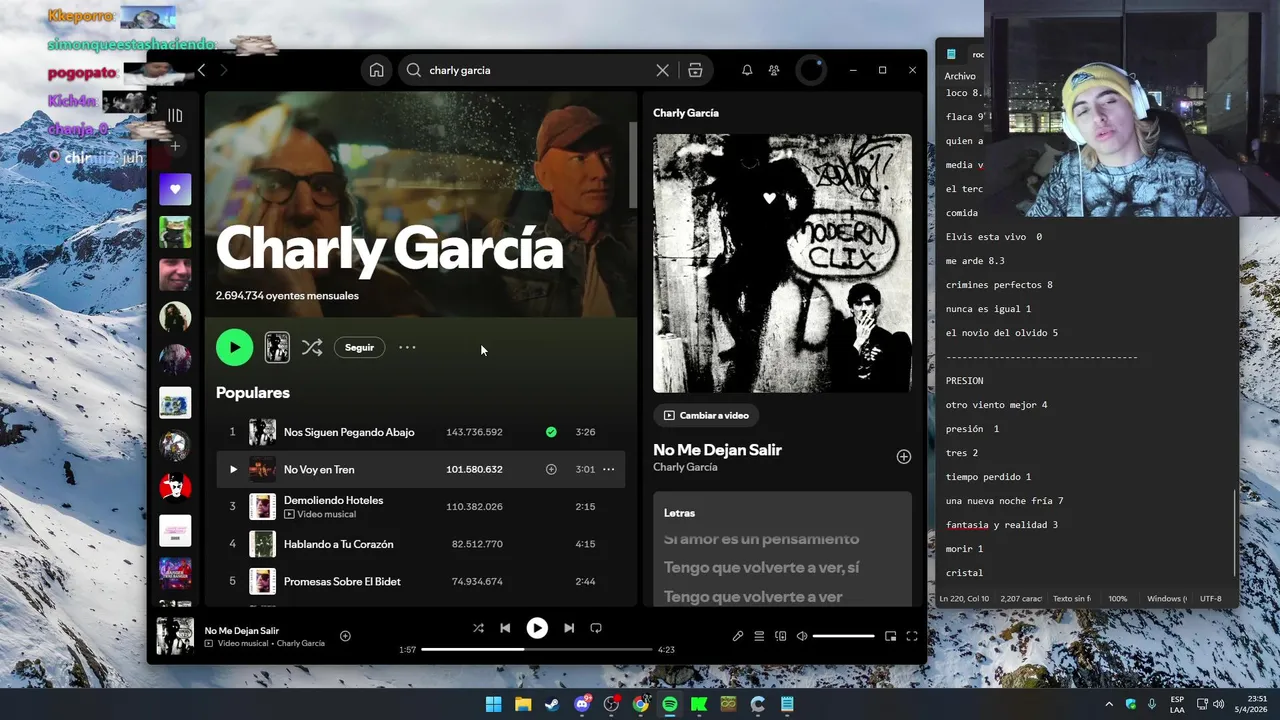This screenshot has height=720, width=1280.
Task: Navigate back with the left arrow
Action: 201,70
